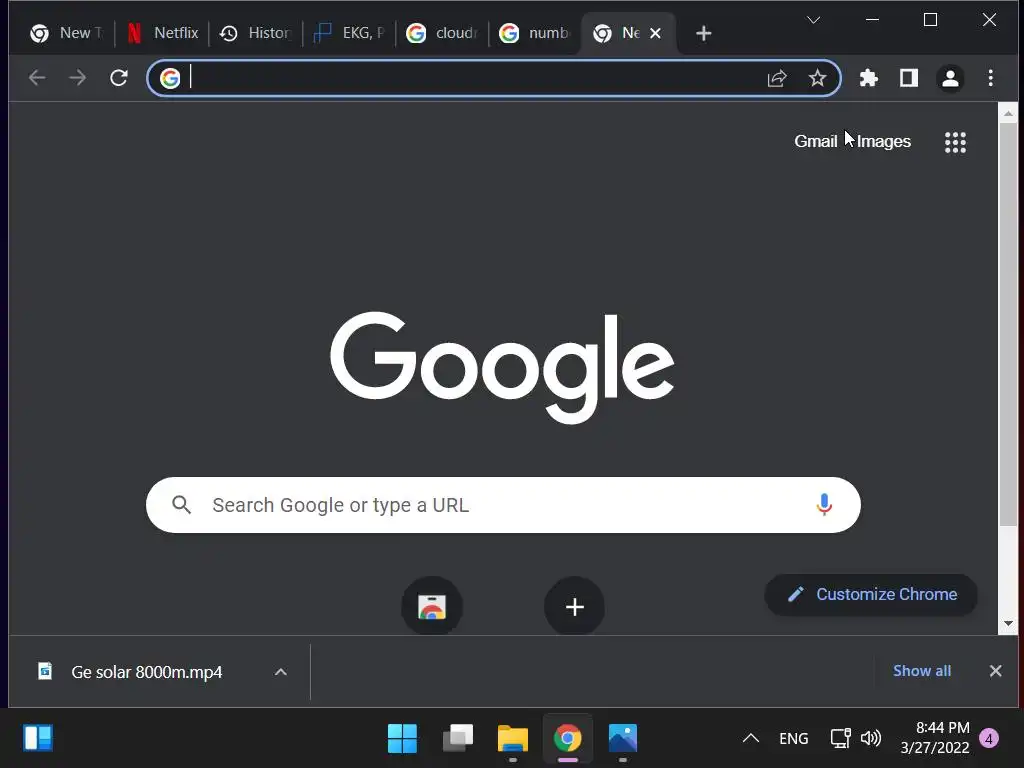Viewport: 1024px width, 768px height.
Task: Open a new tab with plus button
Action: point(703,33)
